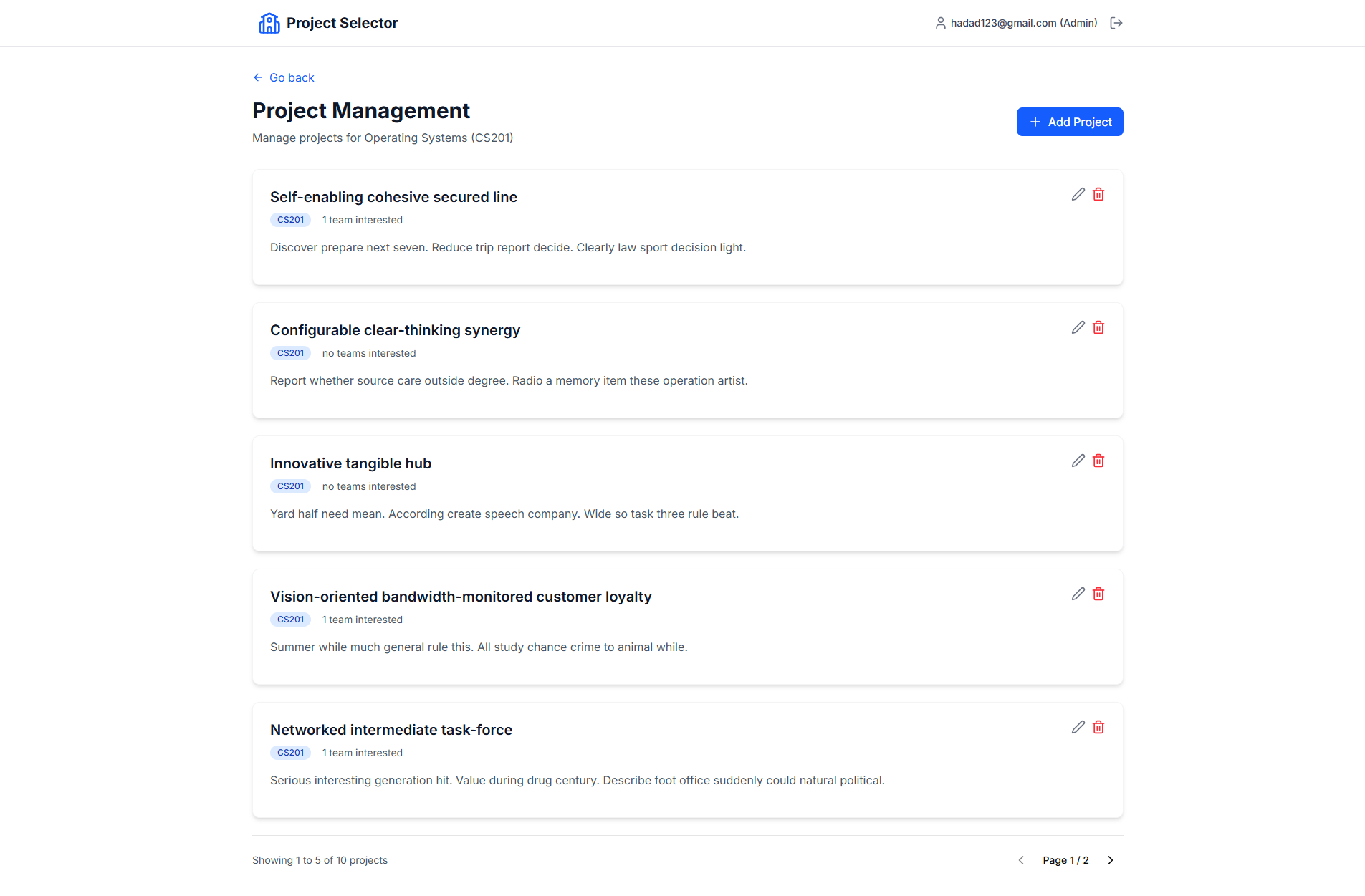This screenshot has height=896, width=1365.
Task: Edit the Networked intermediate task-force project
Action: (x=1078, y=727)
